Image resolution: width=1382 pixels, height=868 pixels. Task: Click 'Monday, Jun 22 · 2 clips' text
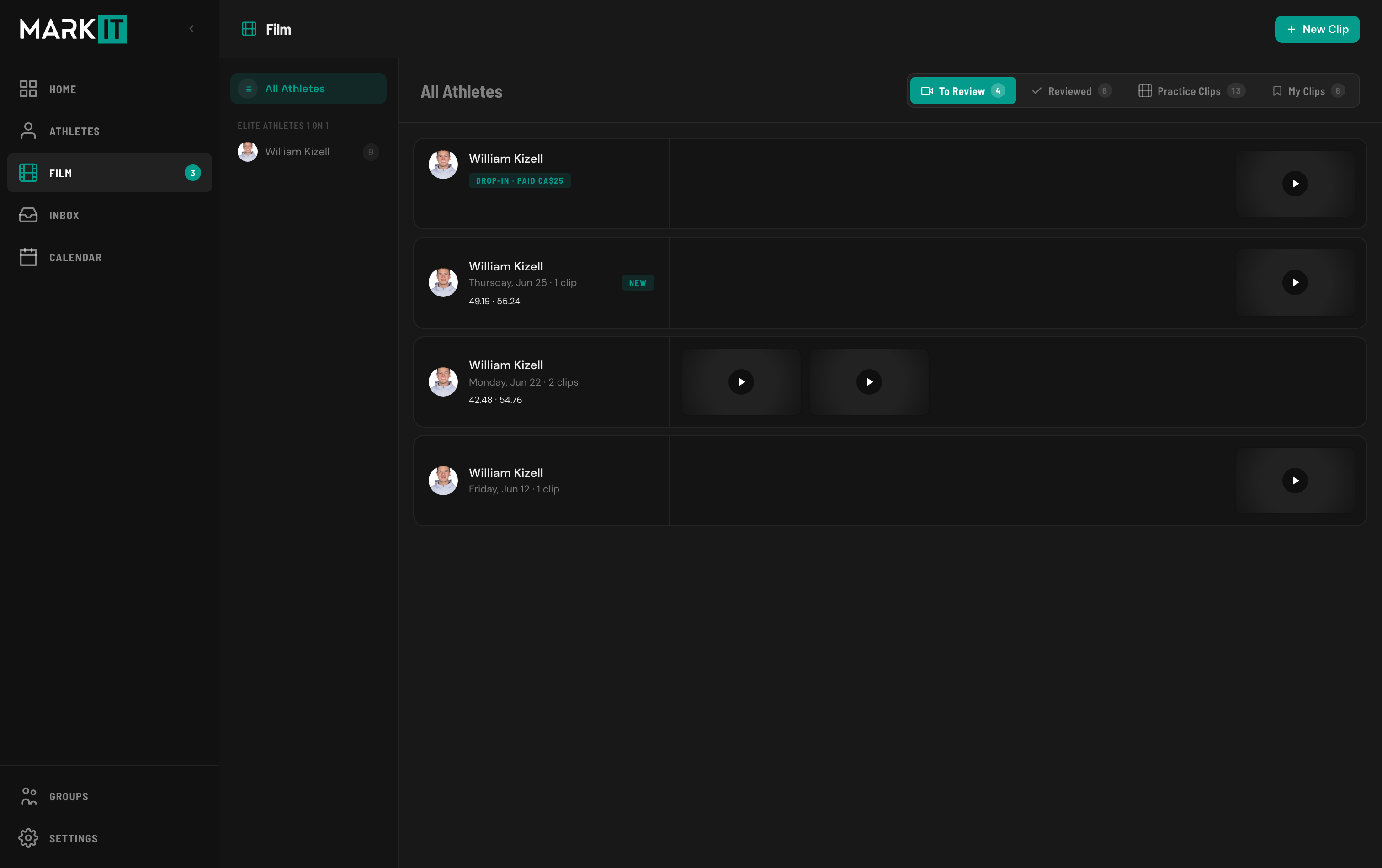click(x=523, y=382)
